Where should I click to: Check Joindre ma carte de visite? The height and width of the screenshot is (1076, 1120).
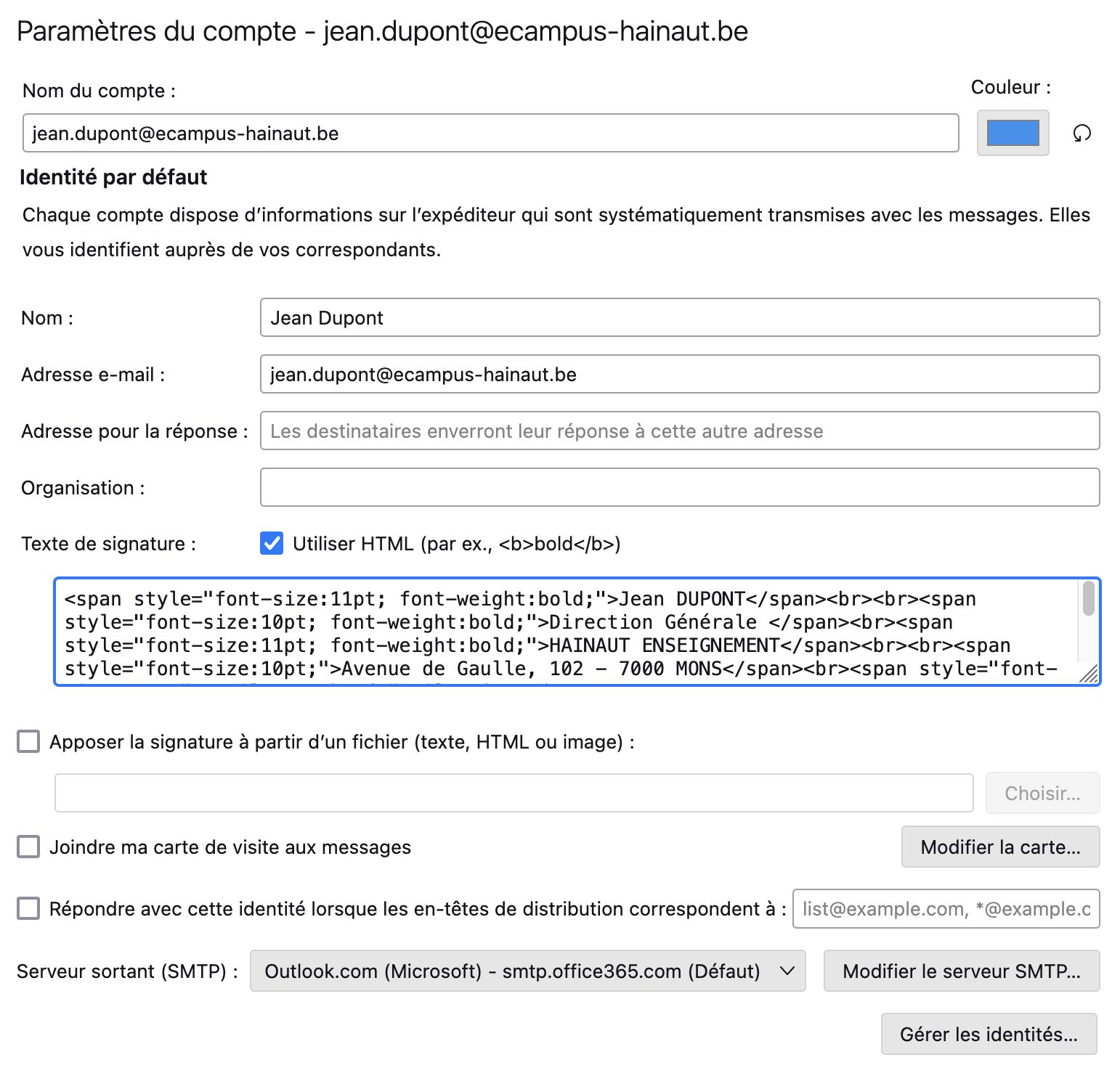pos(28,847)
